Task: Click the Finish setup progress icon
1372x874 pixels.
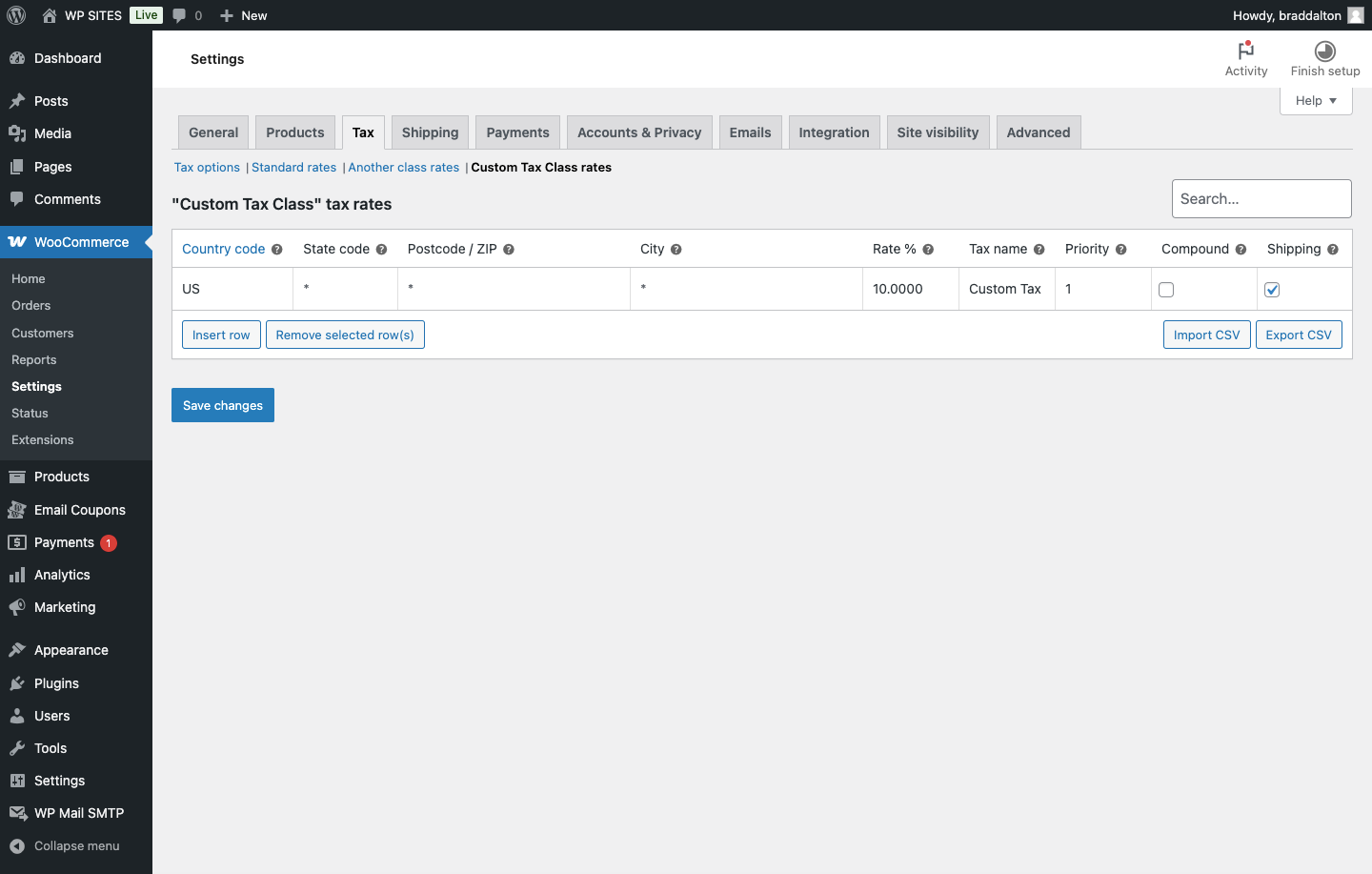Action: click(x=1324, y=51)
